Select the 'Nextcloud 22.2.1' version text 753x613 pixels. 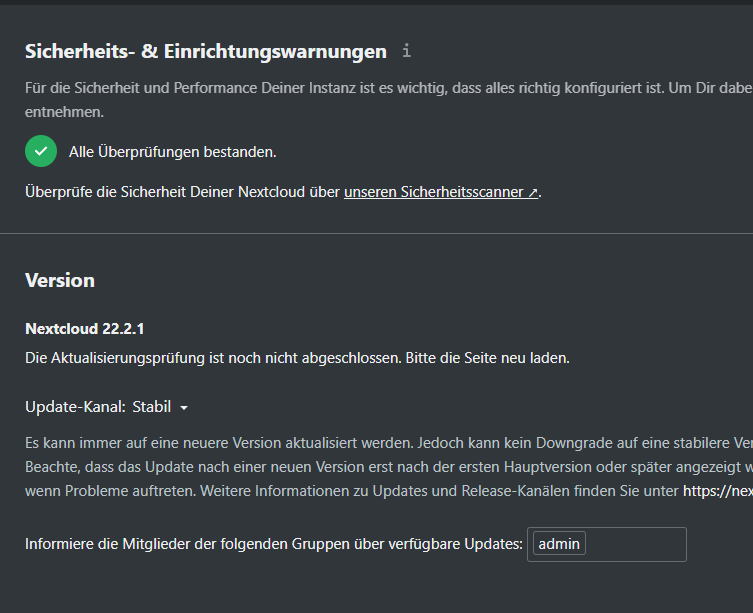tap(85, 329)
